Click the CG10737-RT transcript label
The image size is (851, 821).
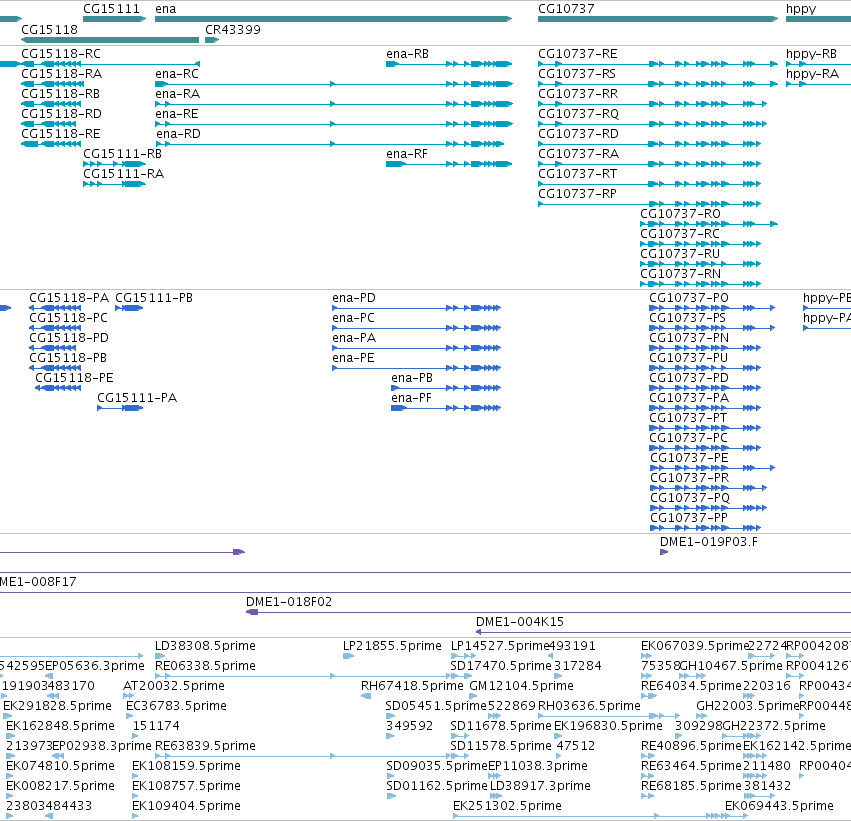[x=577, y=174]
